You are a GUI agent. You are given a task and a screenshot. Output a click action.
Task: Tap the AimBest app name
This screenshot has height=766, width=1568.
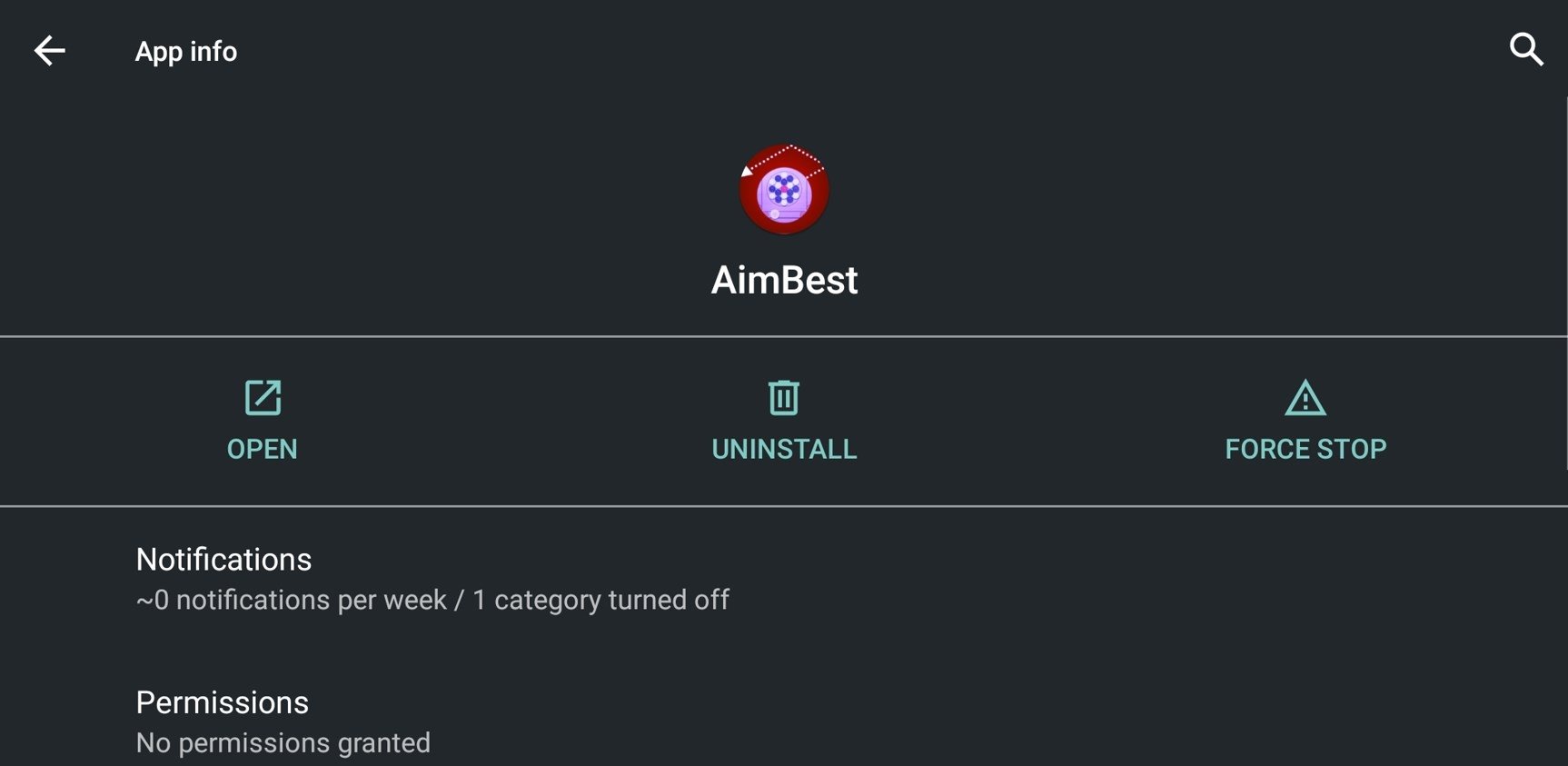[784, 280]
